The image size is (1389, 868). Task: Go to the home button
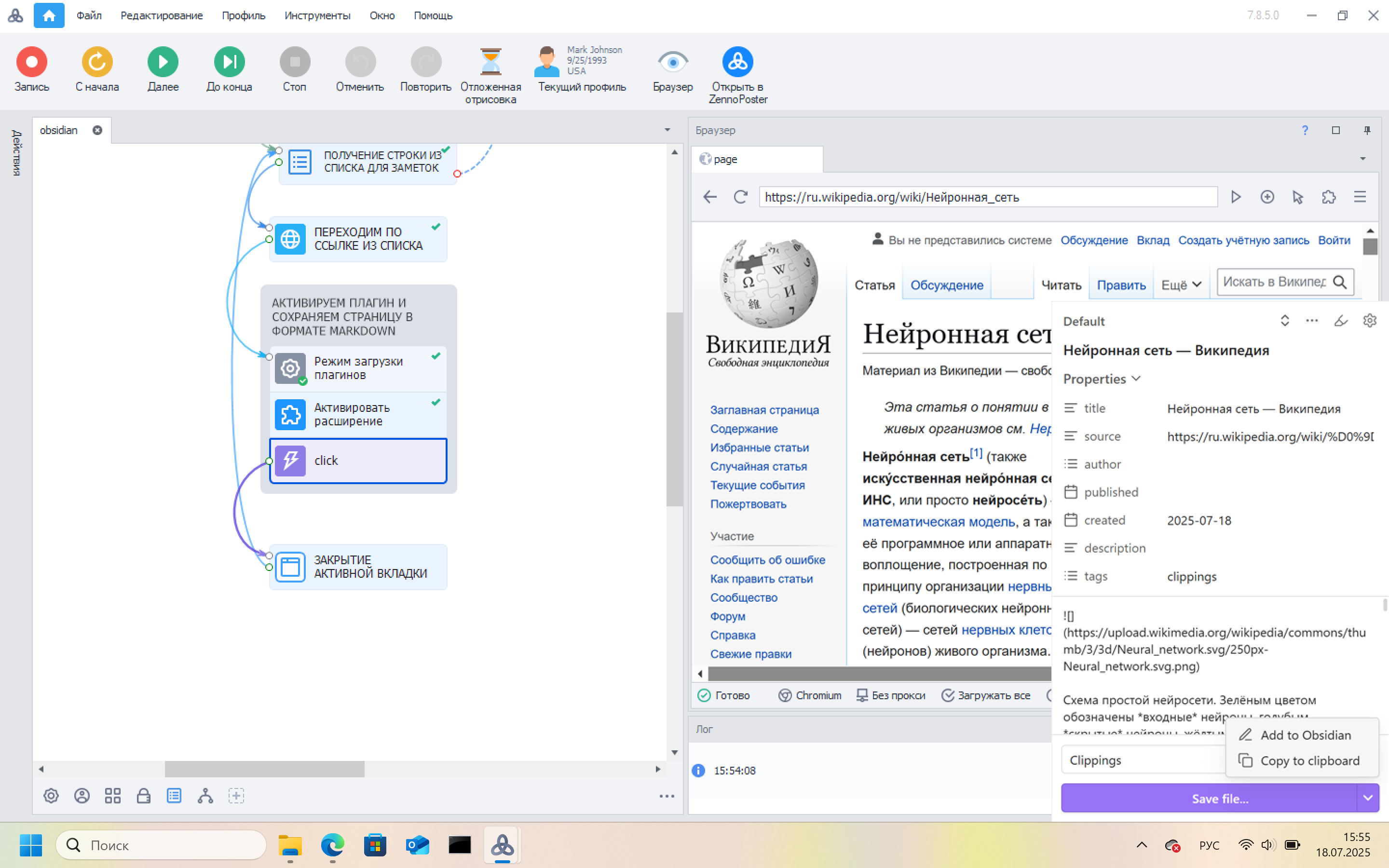49,15
